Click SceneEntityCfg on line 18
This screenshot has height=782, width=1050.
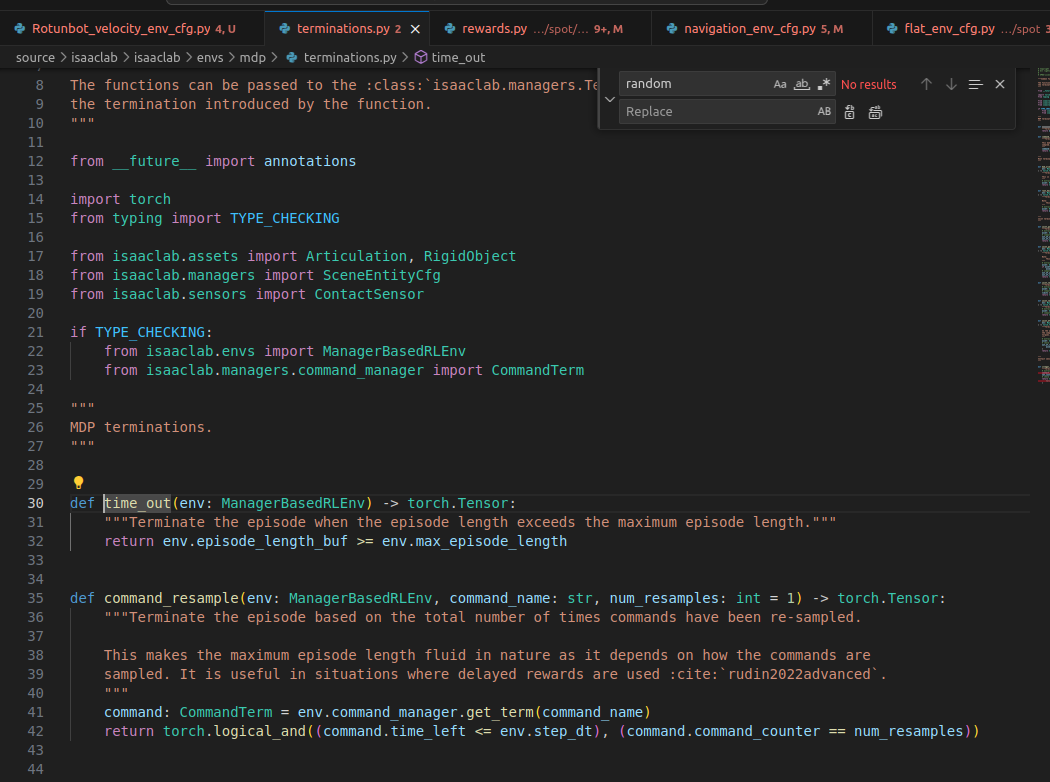382,275
